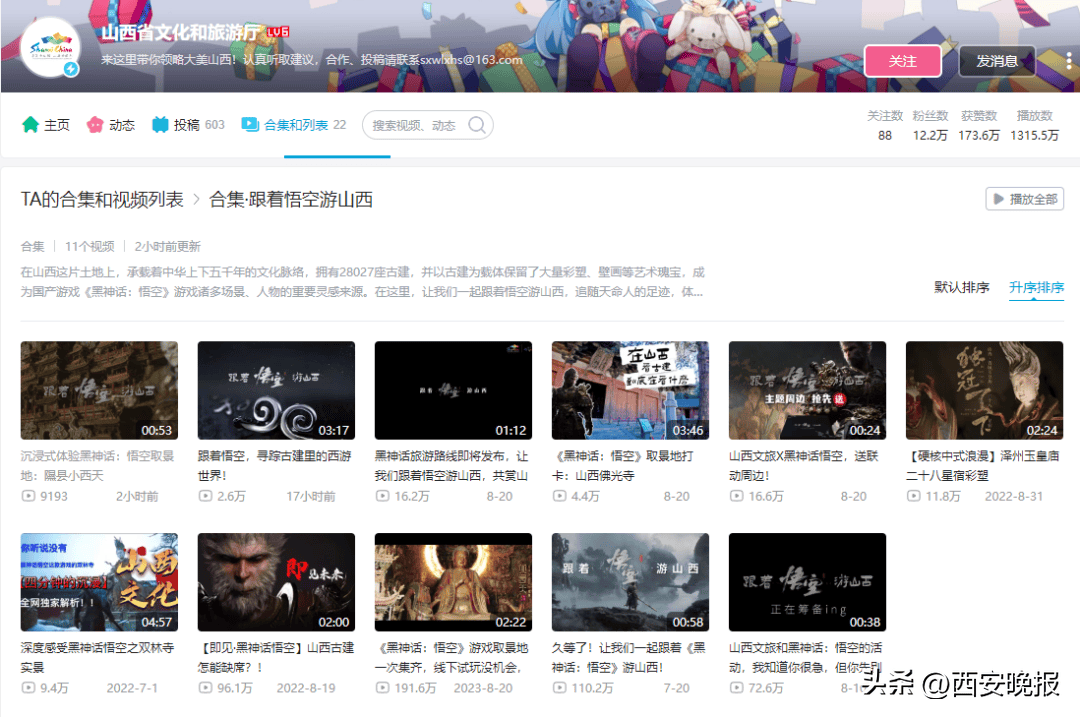This screenshot has width=1080, height=717.
Task: Click the 山西省文化和旅游厅 account name
Action: tap(180, 32)
